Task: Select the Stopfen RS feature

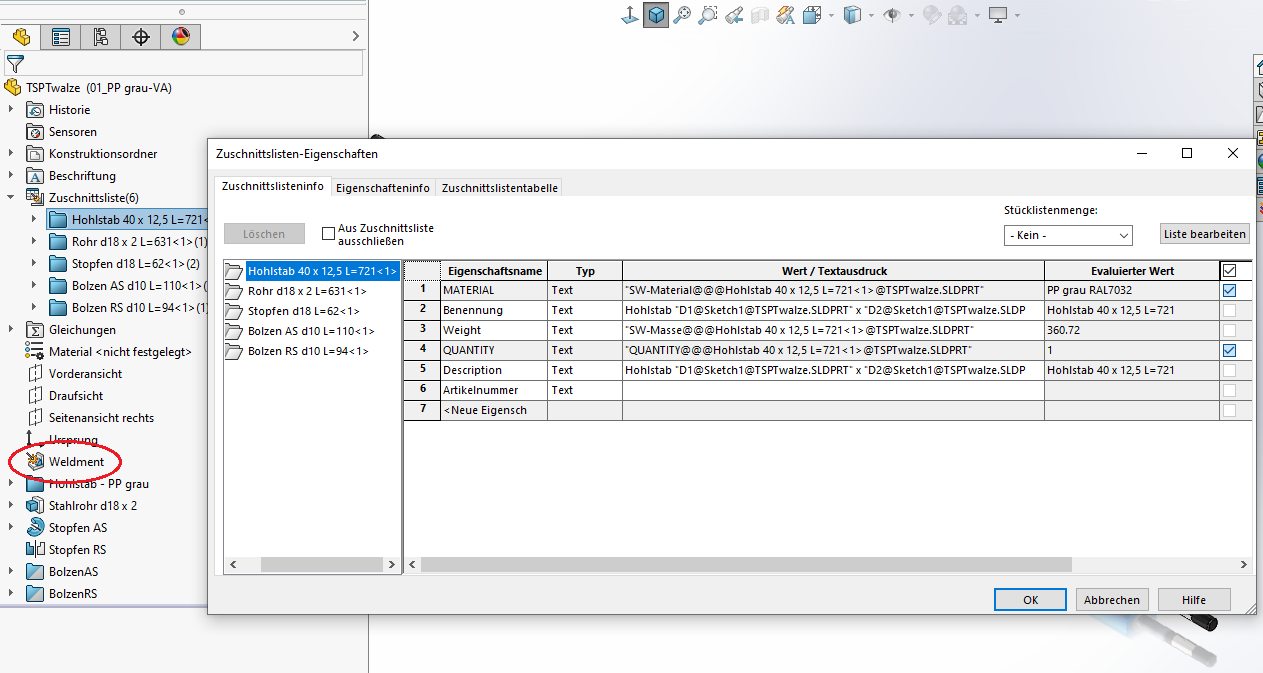Action: 77,550
